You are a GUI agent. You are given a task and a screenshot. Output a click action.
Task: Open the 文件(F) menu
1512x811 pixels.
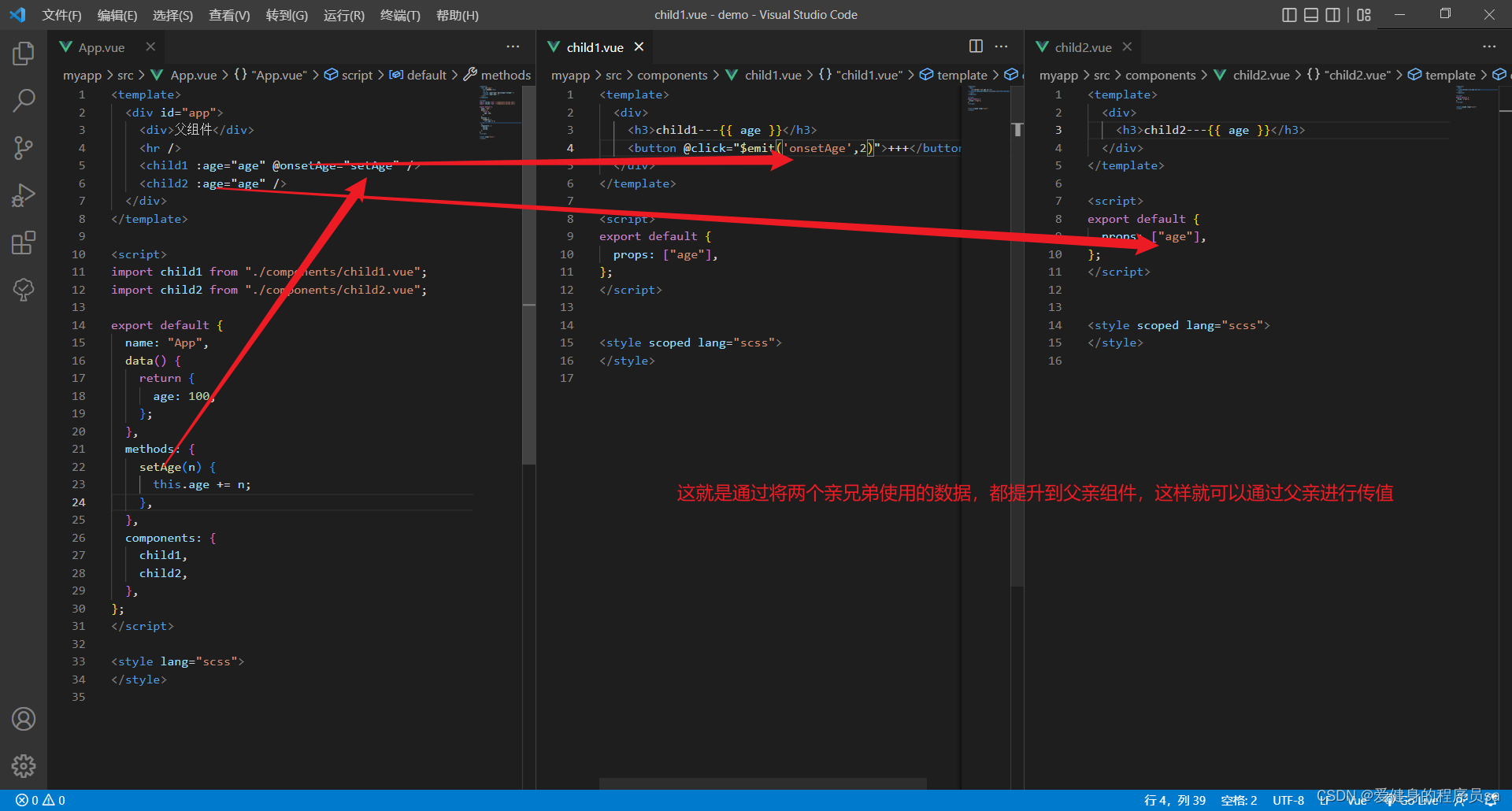[61, 15]
